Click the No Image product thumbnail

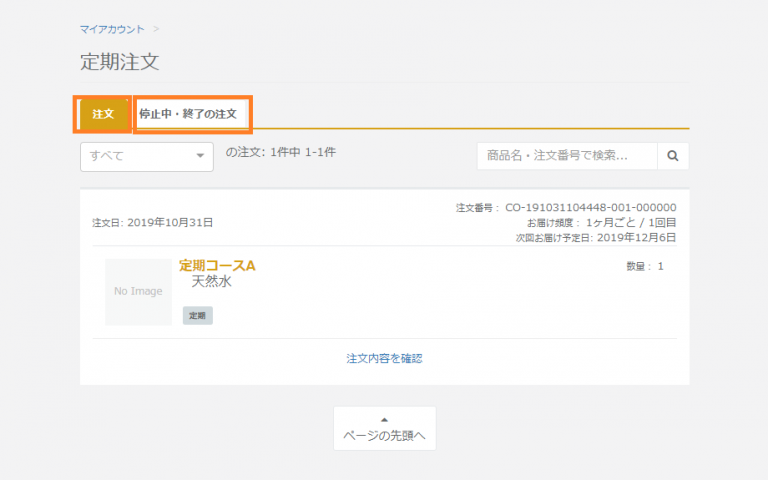click(138, 292)
